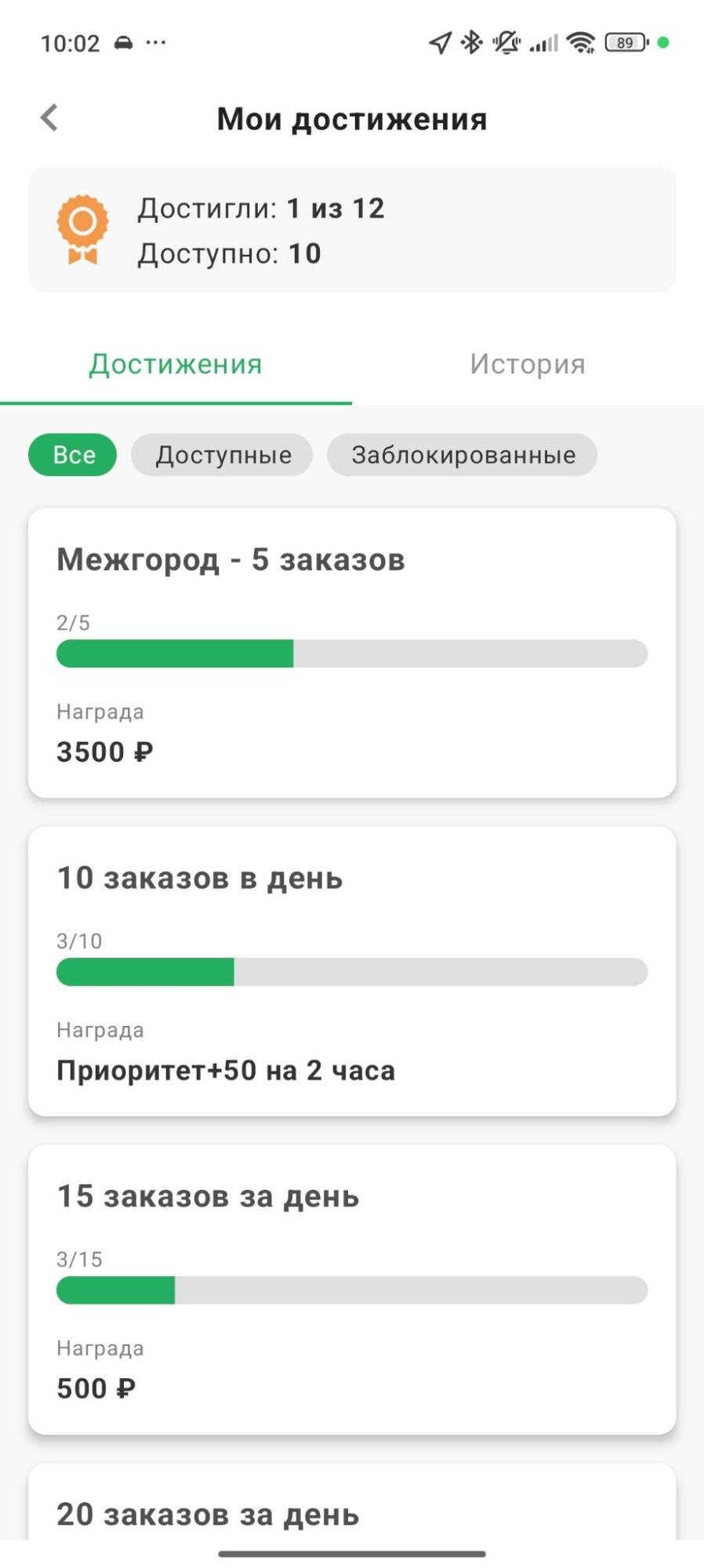The height and width of the screenshot is (1568, 704).
Task: Tap the Bluetooth status icon
Action: click(471, 42)
